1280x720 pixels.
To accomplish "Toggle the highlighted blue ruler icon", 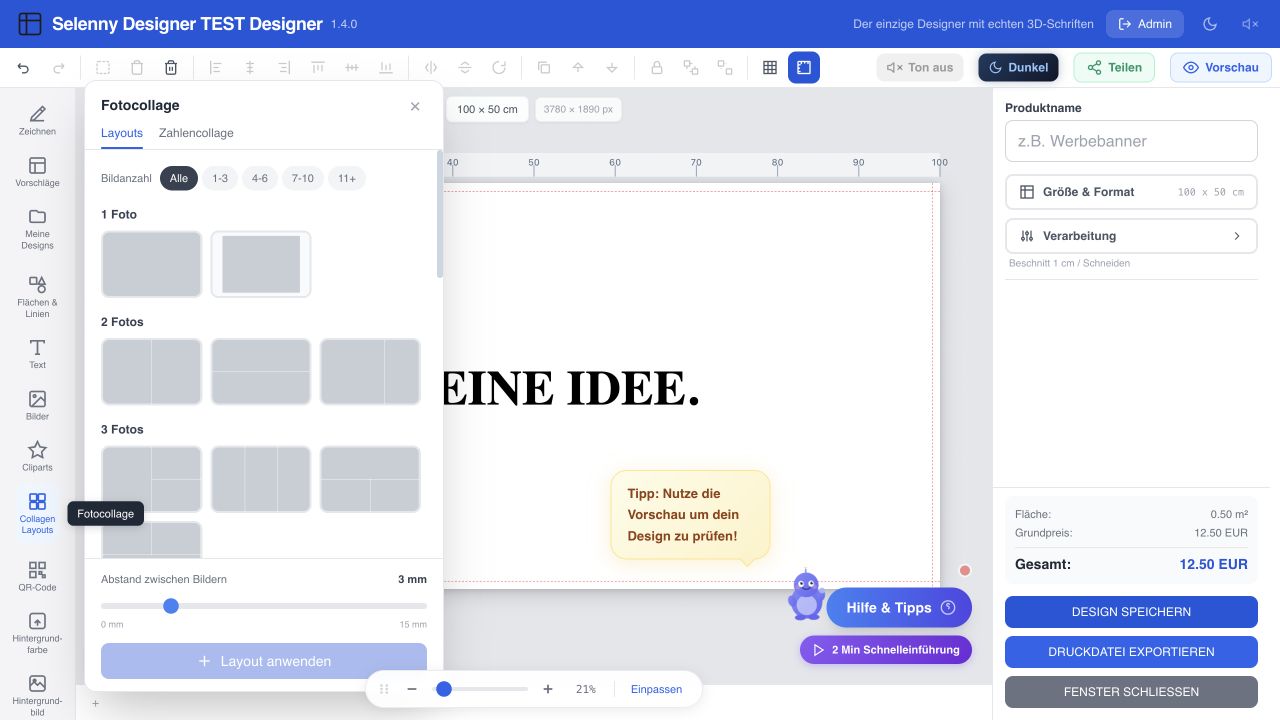I will [804, 68].
